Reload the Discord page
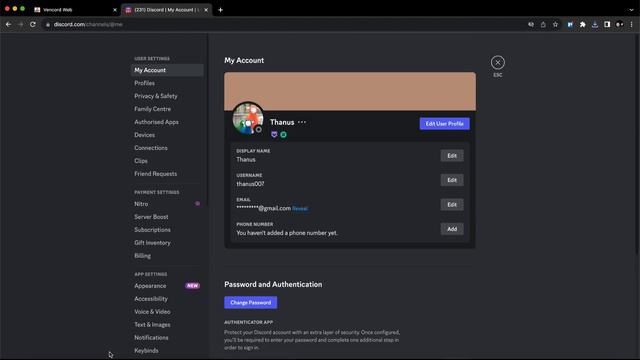 tap(33, 24)
